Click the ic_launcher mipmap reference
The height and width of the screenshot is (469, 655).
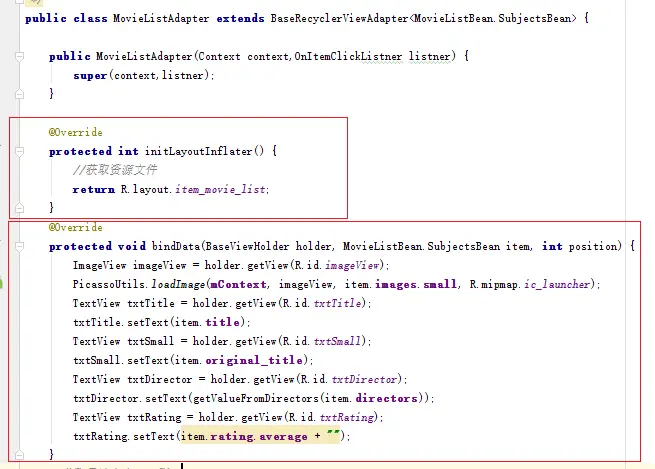pyautogui.click(x=557, y=284)
